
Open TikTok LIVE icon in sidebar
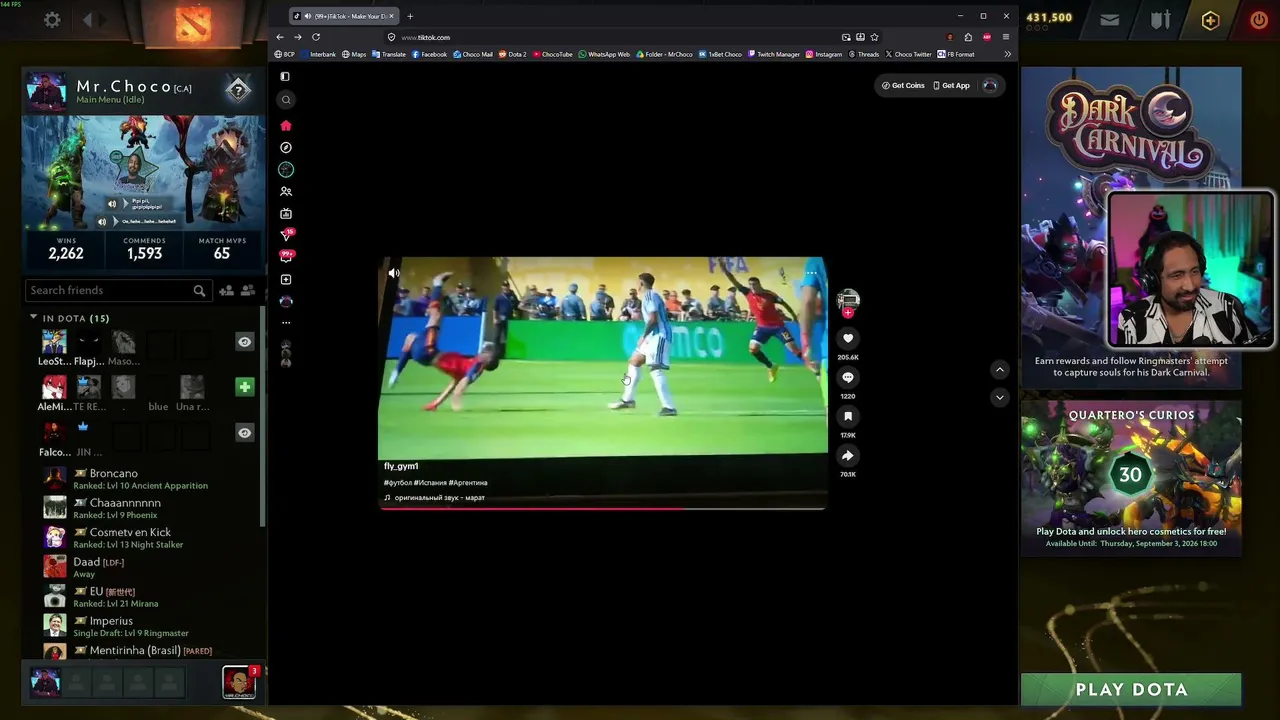click(286, 213)
